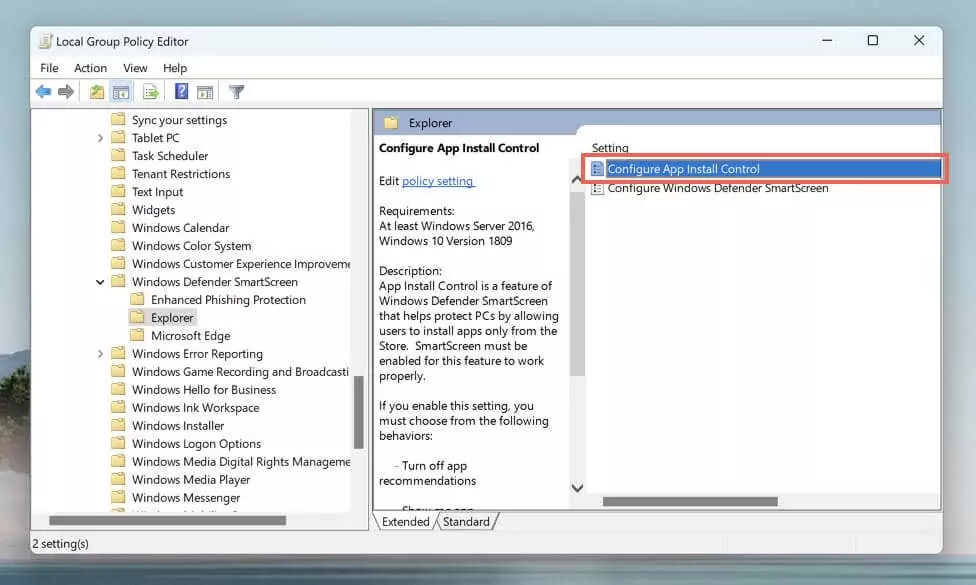Screen dimensions: 976x585
Task: Minimize the Local Group Policy Editor window
Action: 827,40
